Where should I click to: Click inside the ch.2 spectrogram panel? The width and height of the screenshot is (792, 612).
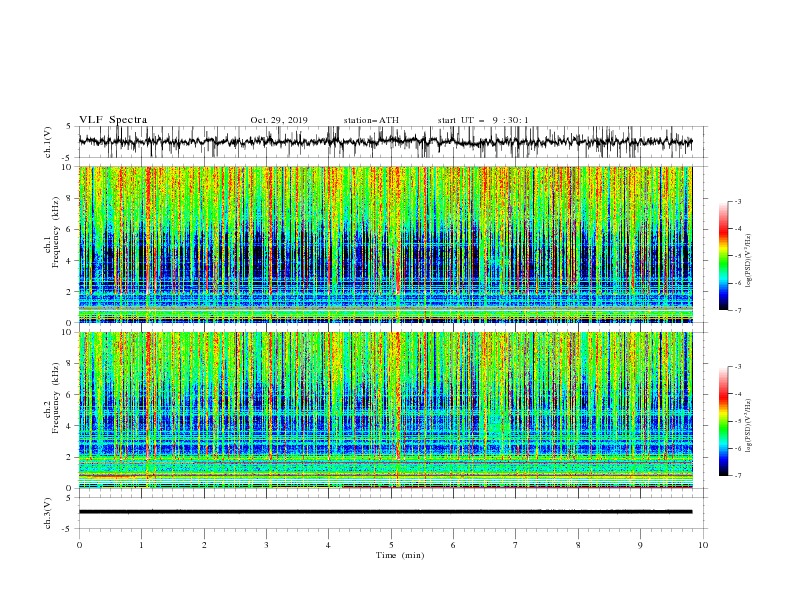click(385, 410)
